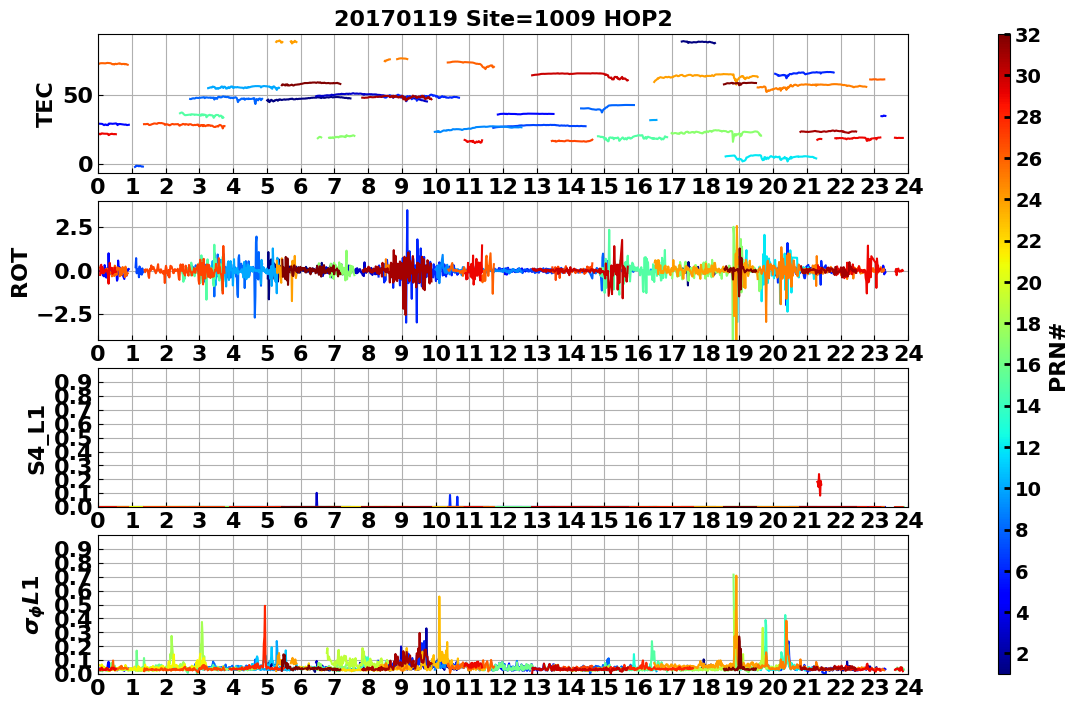Image resolution: width=1077 pixels, height=709 pixels.
Task: Click colorbar tick label "12"
Action: 1028,447
